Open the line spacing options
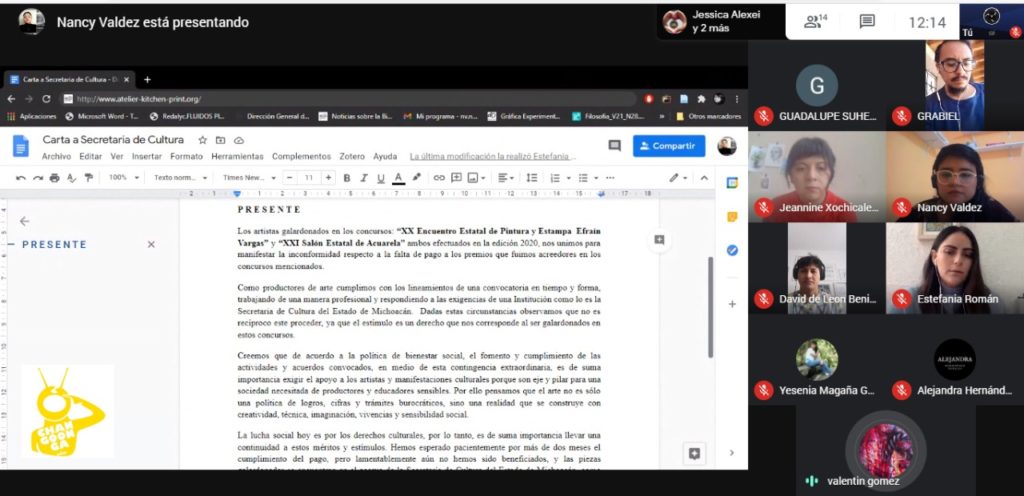Image resolution: width=1024 pixels, height=496 pixels. click(x=532, y=178)
